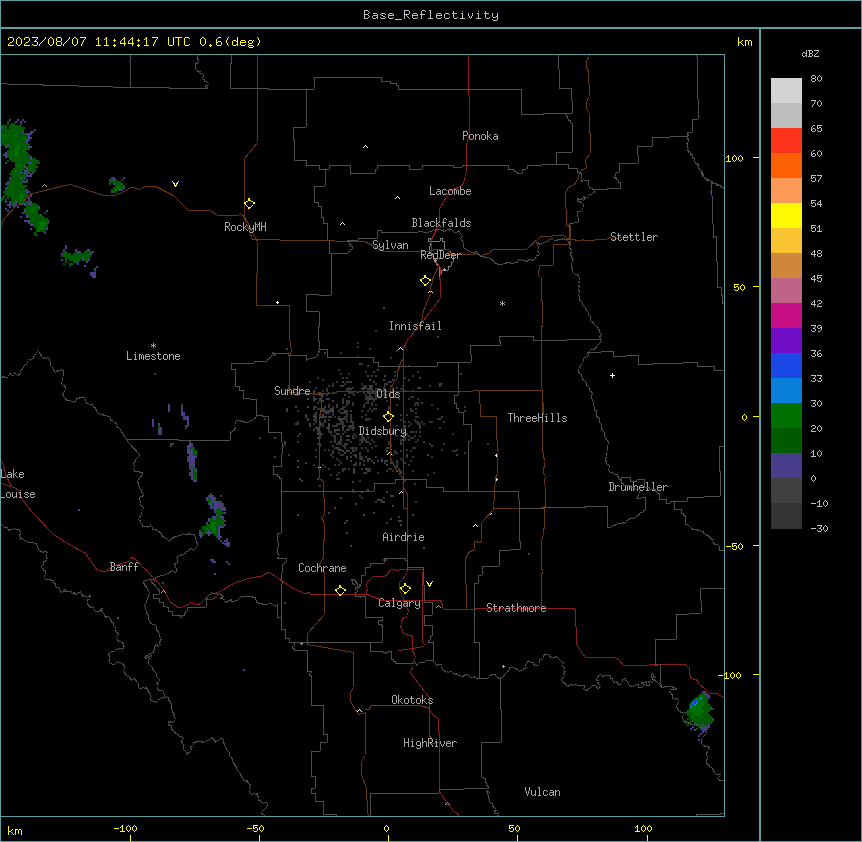Click the yellow marker below Cochrane

pyautogui.click(x=340, y=590)
